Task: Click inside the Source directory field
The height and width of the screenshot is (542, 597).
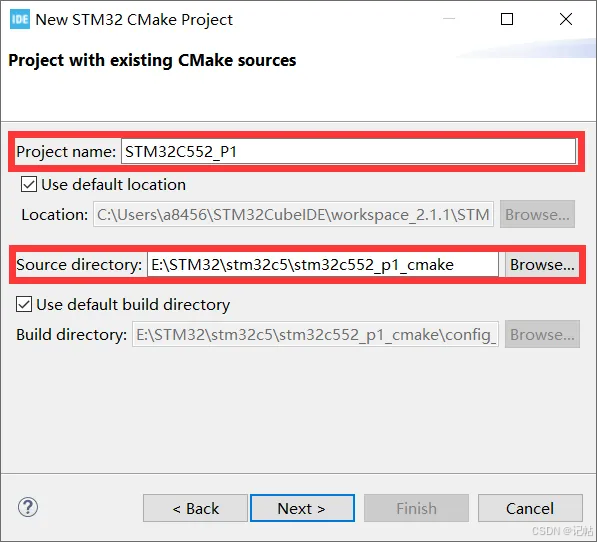Action: pyautogui.click(x=323, y=265)
